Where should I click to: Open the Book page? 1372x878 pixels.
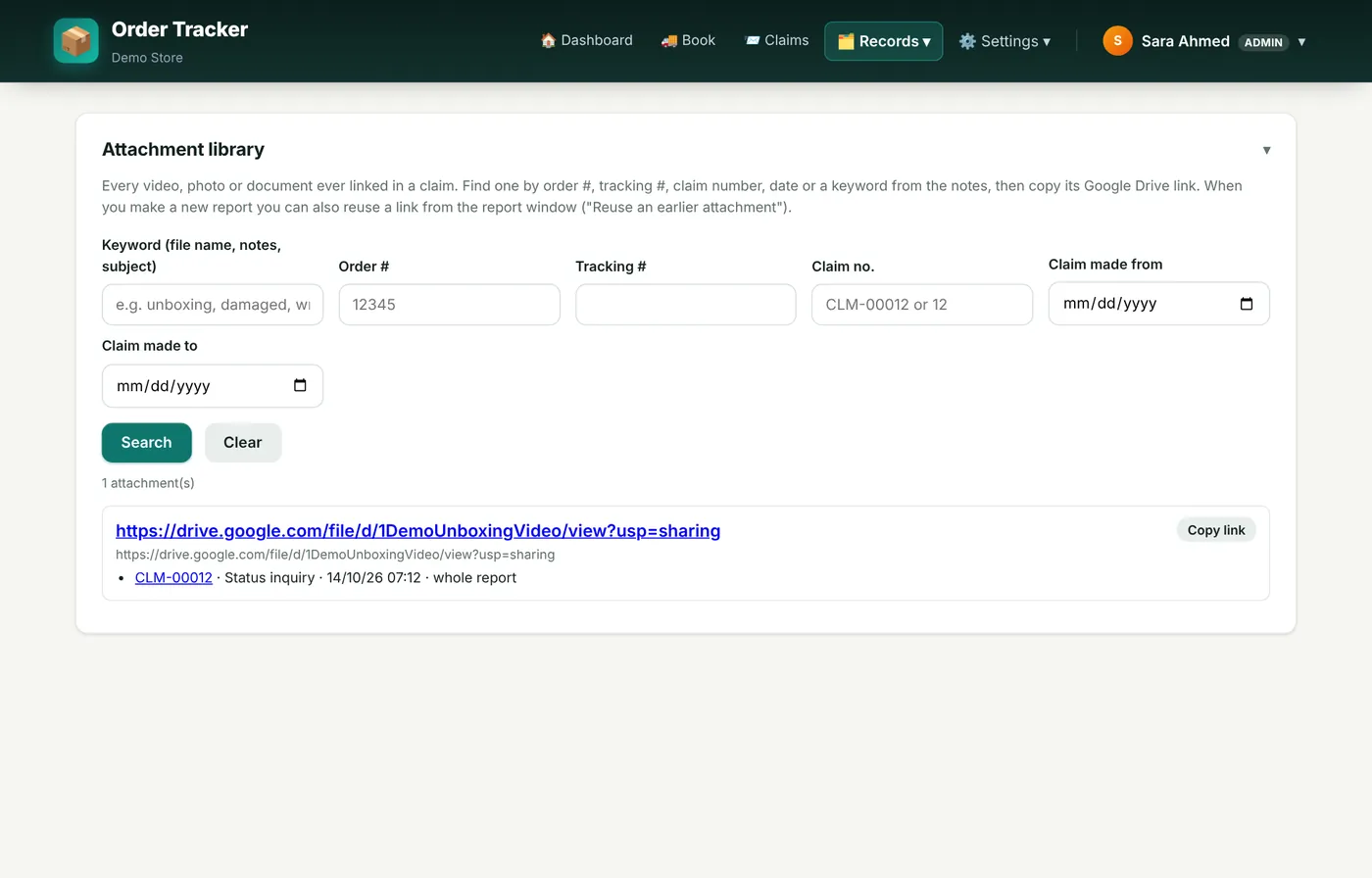[688, 40]
